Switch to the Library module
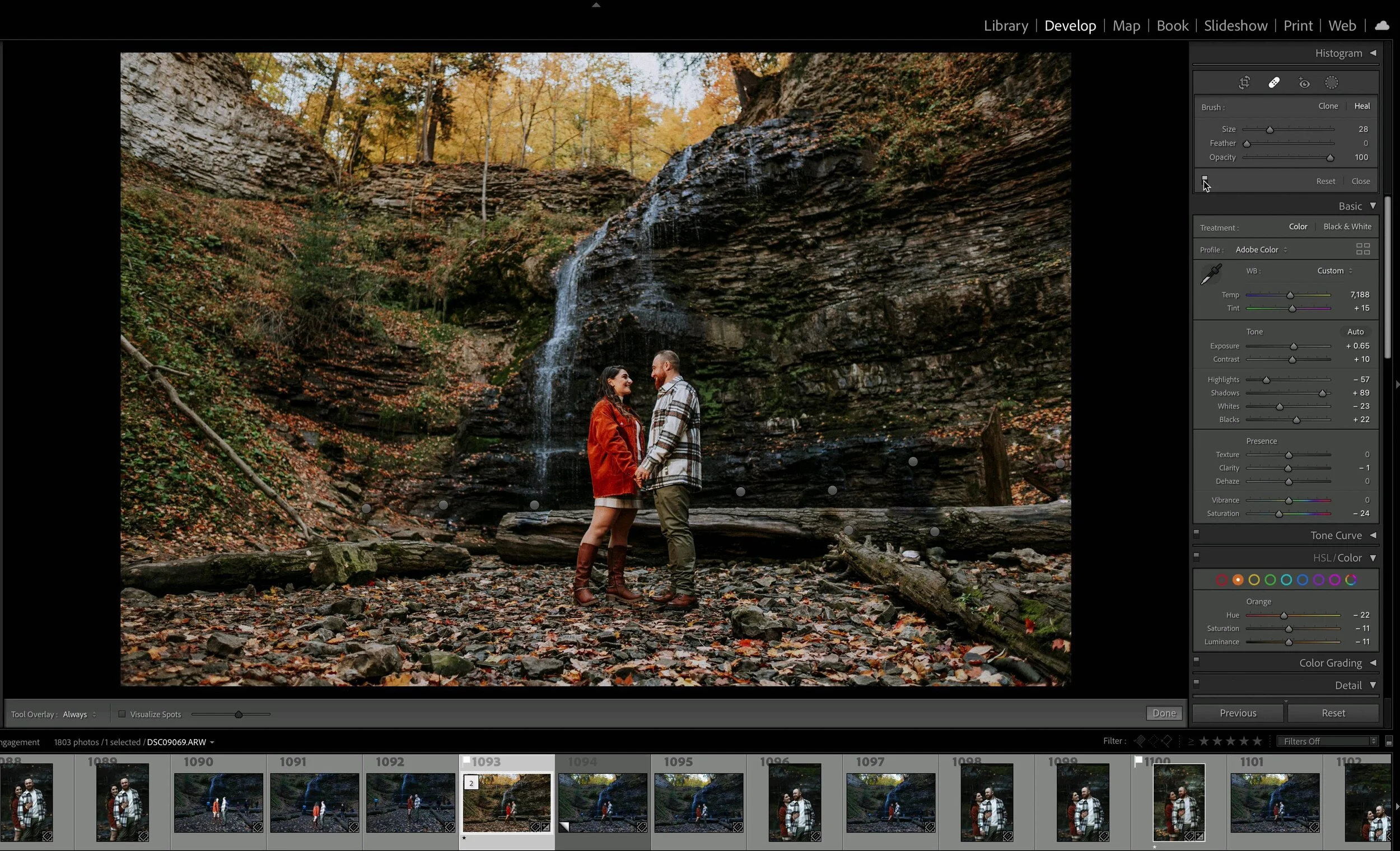This screenshot has height=851, width=1400. (x=1005, y=26)
